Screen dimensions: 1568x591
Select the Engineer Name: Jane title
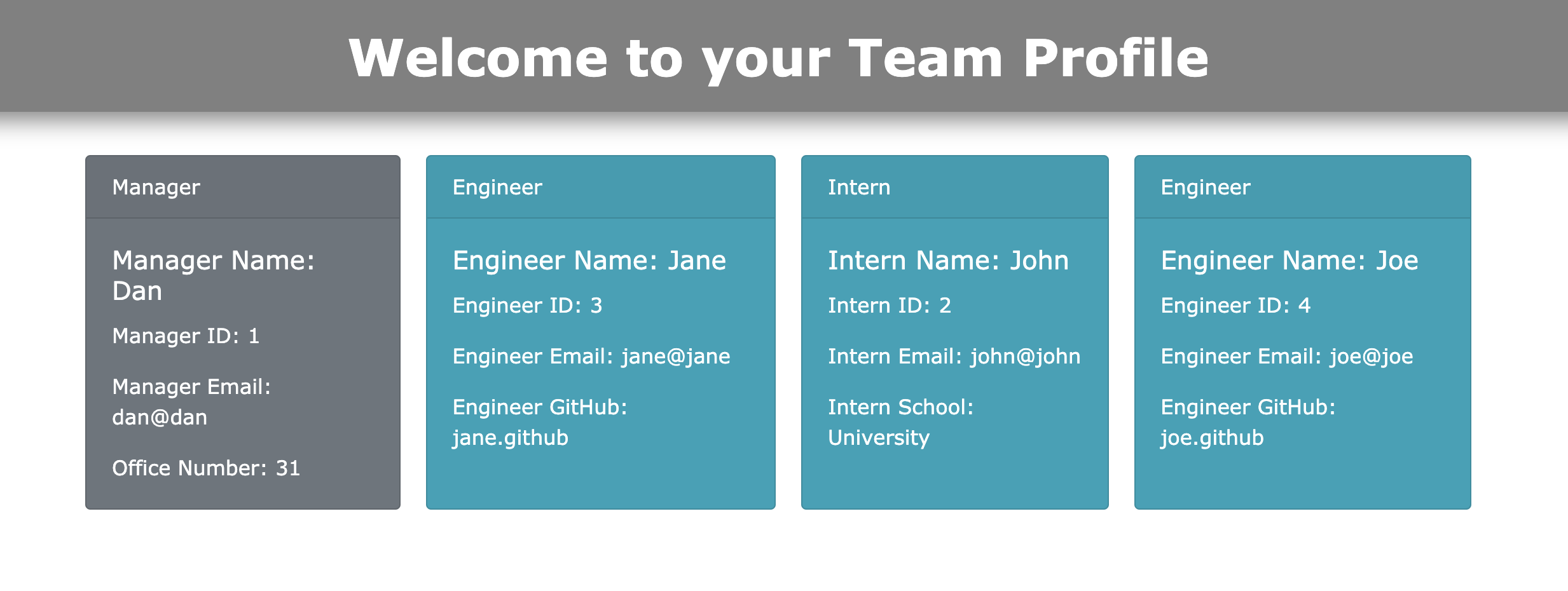[589, 261]
